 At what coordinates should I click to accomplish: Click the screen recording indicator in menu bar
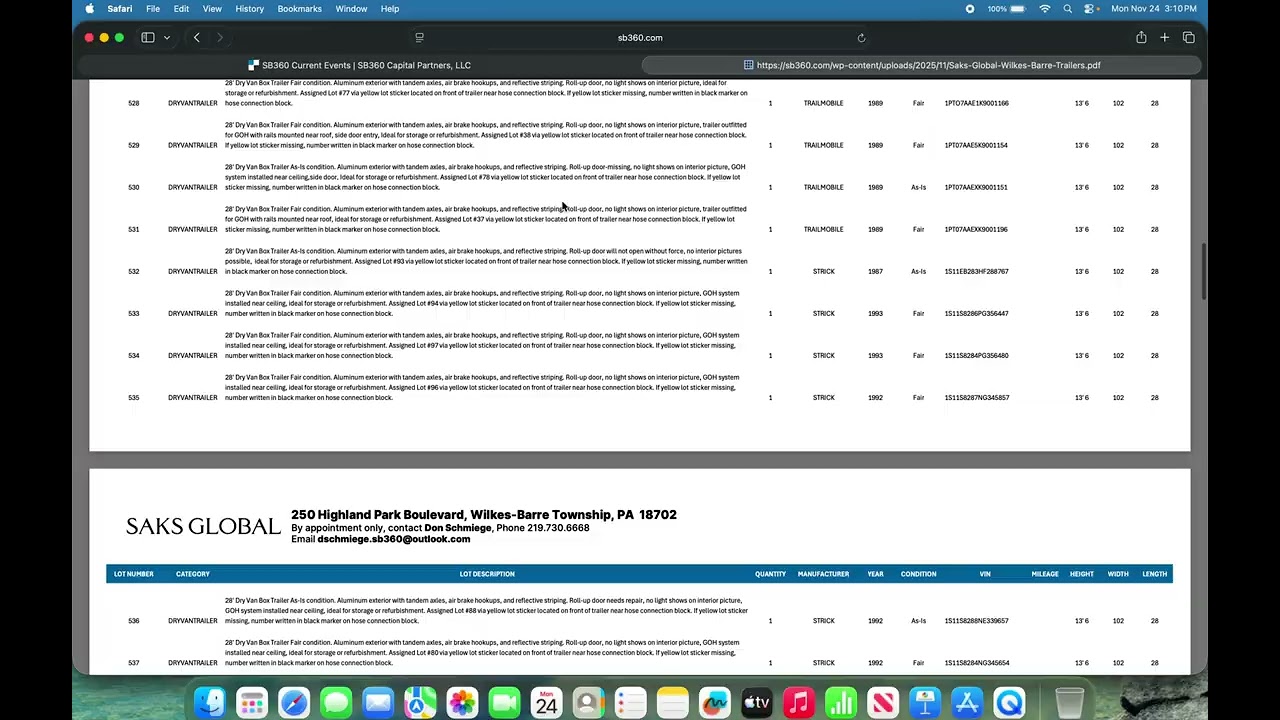click(x=969, y=9)
